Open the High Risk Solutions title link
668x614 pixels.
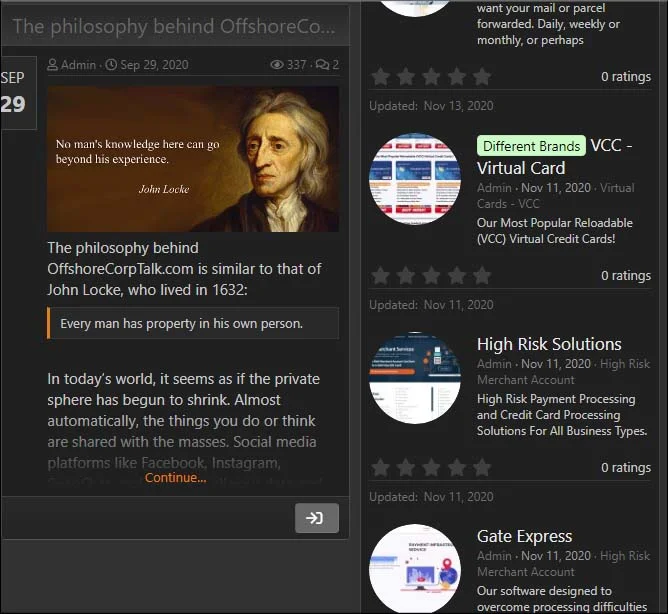pyautogui.click(x=549, y=344)
